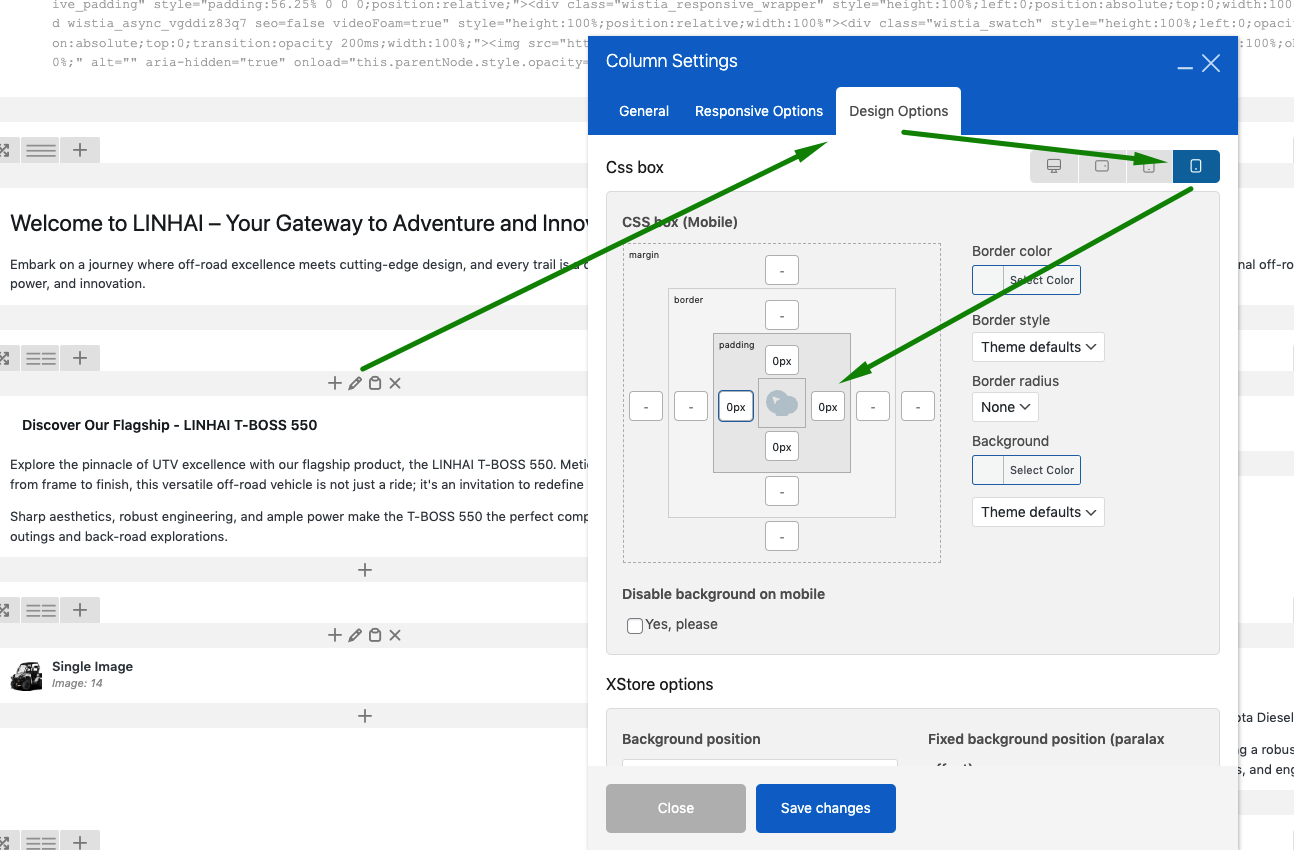Click the Save changes button
Viewport: 1294px width, 850px height.
[826, 808]
